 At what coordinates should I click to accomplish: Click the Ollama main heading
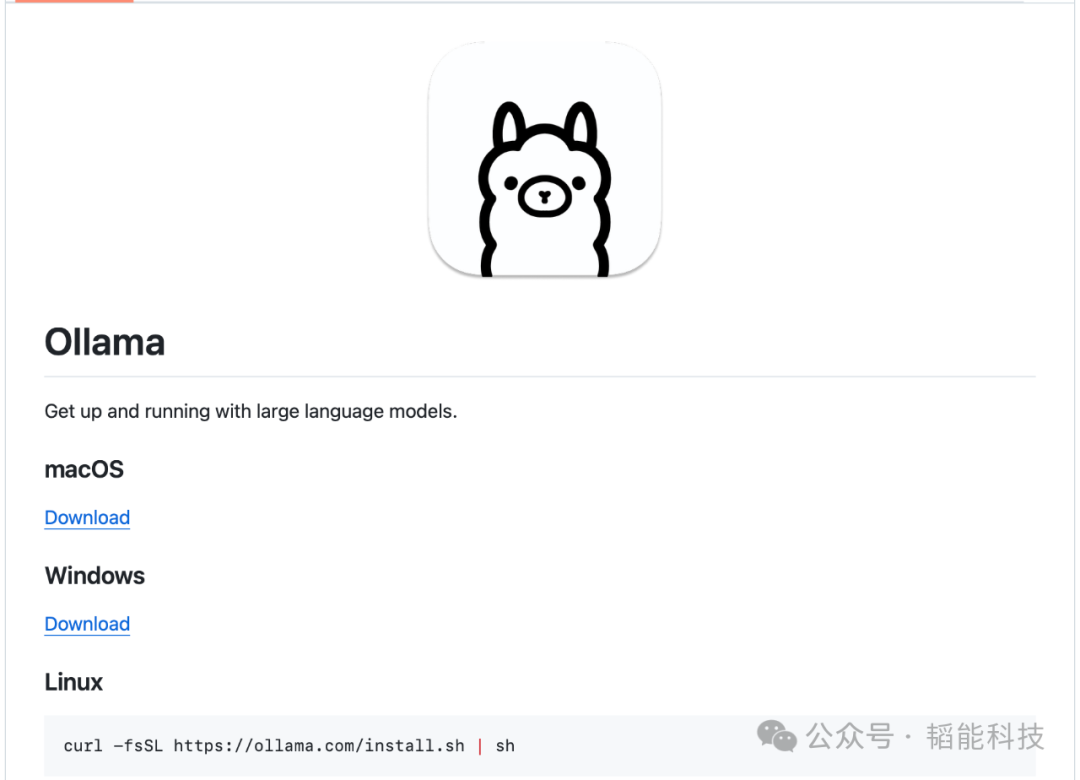pyautogui.click(x=105, y=342)
